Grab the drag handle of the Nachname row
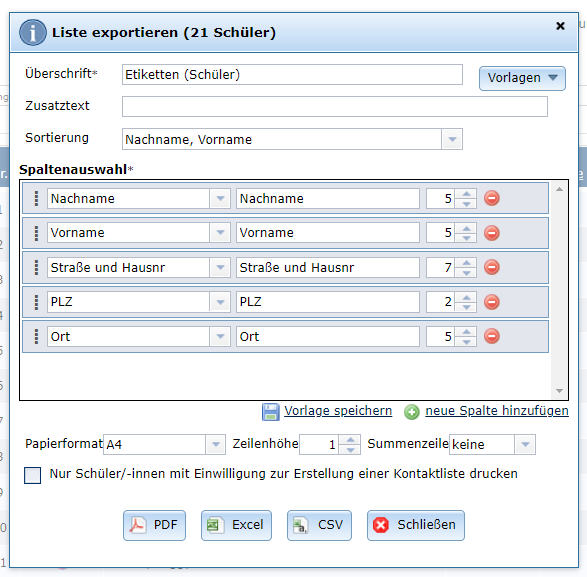 coord(36,198)
